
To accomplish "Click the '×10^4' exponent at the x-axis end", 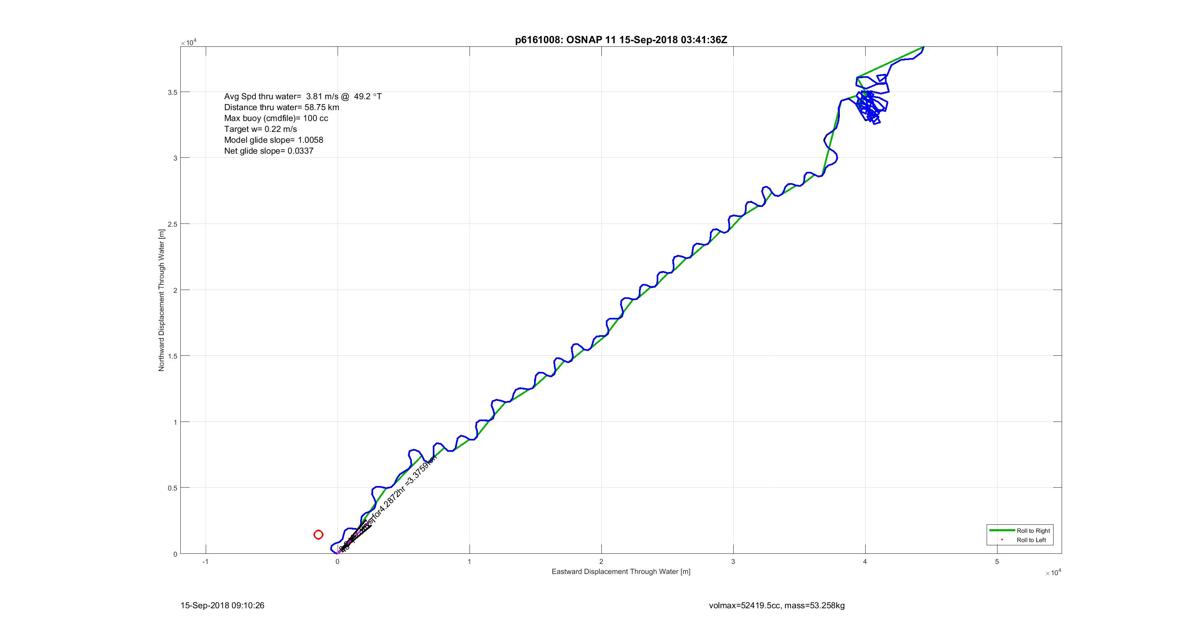I will [1052, 573].
